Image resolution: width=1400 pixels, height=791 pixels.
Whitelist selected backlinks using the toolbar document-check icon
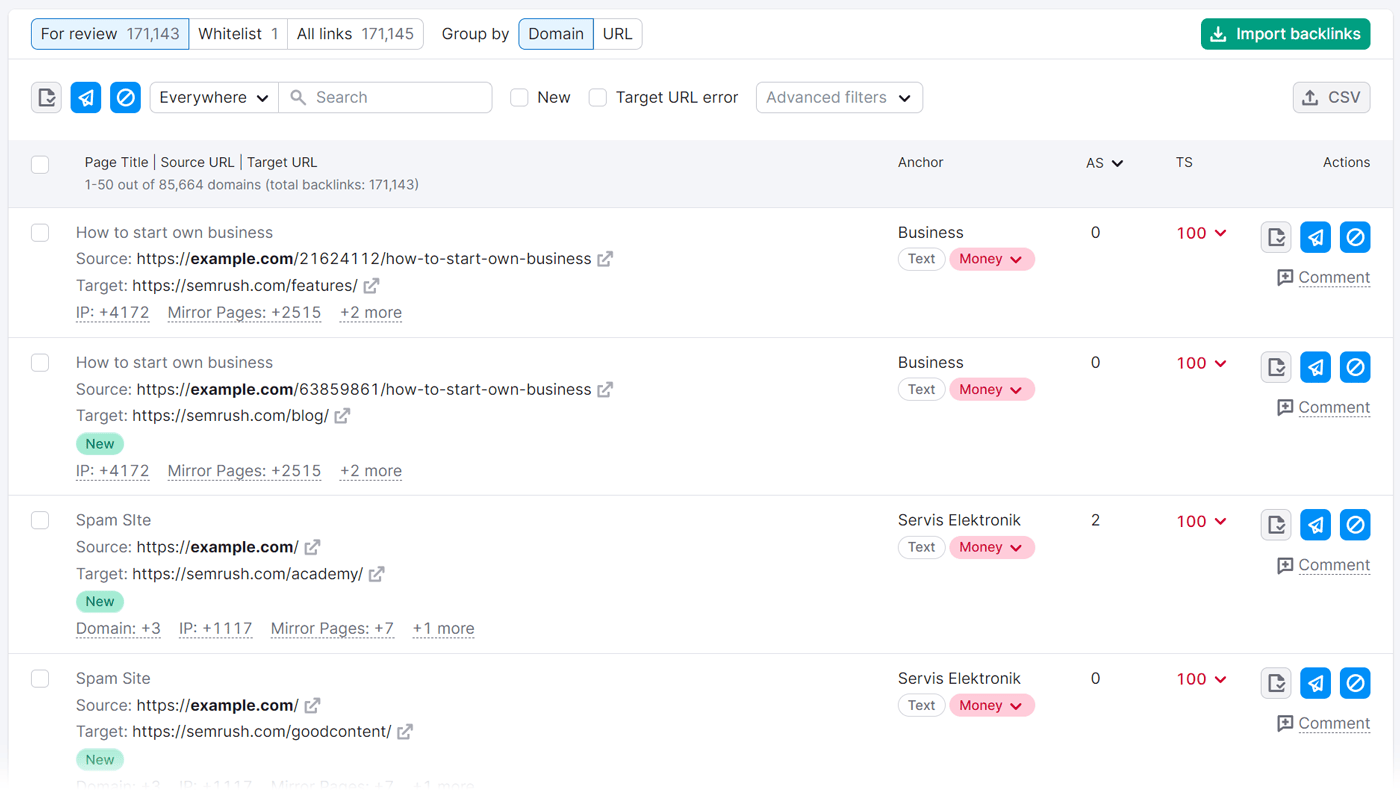[x=46, y=97]
